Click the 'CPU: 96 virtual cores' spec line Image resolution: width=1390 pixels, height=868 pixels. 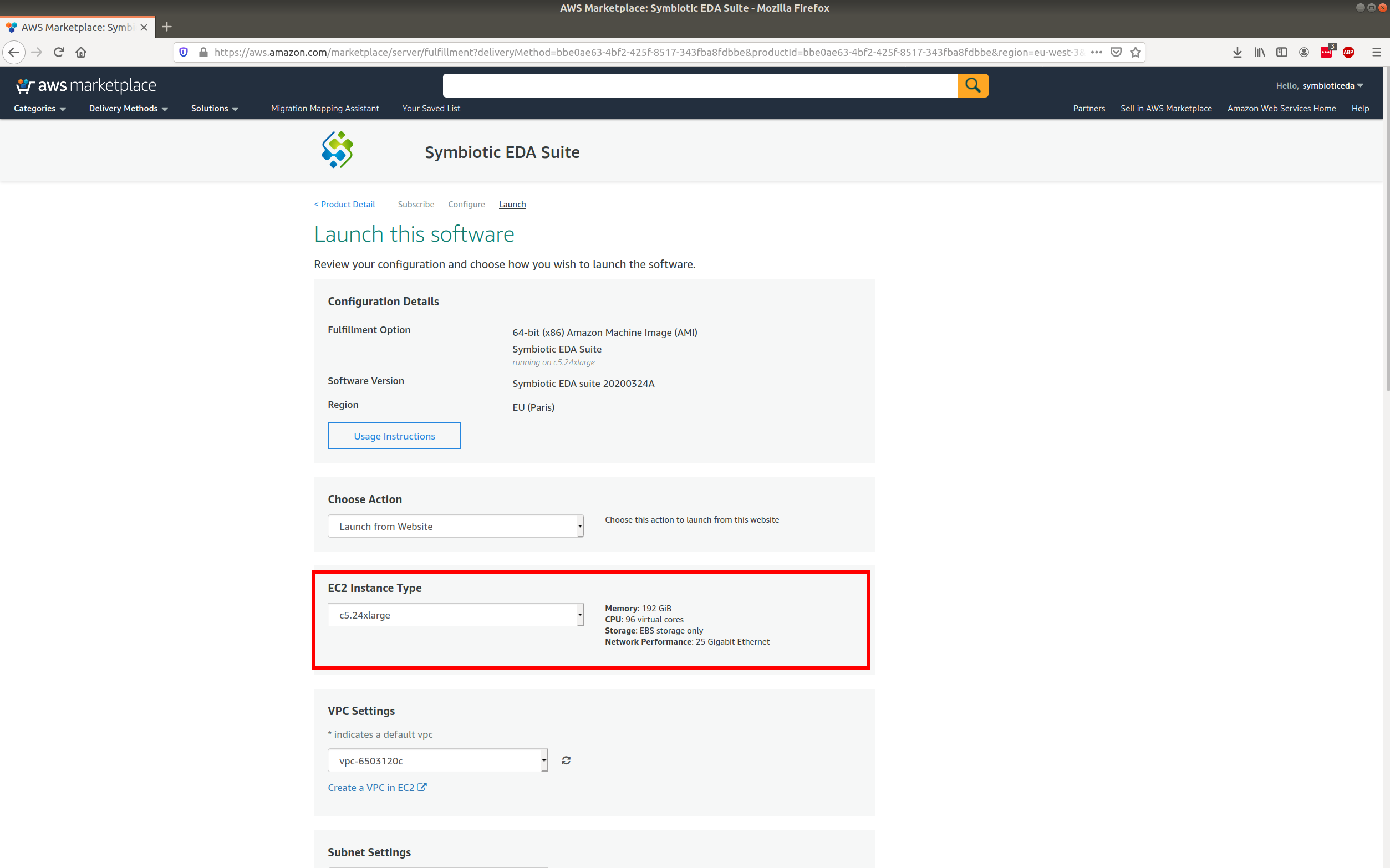click(x=644, y=620)
